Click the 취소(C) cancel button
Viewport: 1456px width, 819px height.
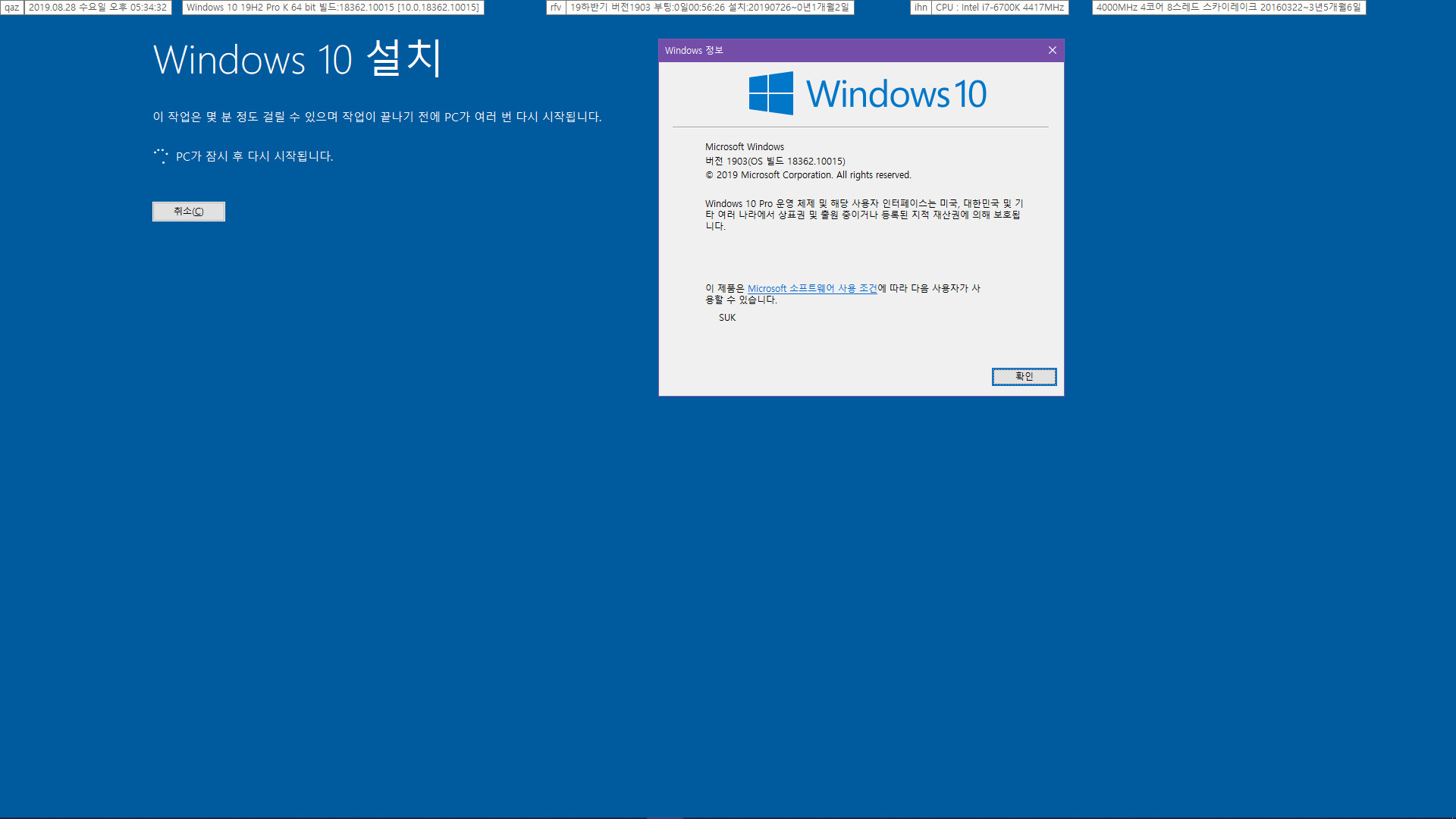tap(188, 212)
